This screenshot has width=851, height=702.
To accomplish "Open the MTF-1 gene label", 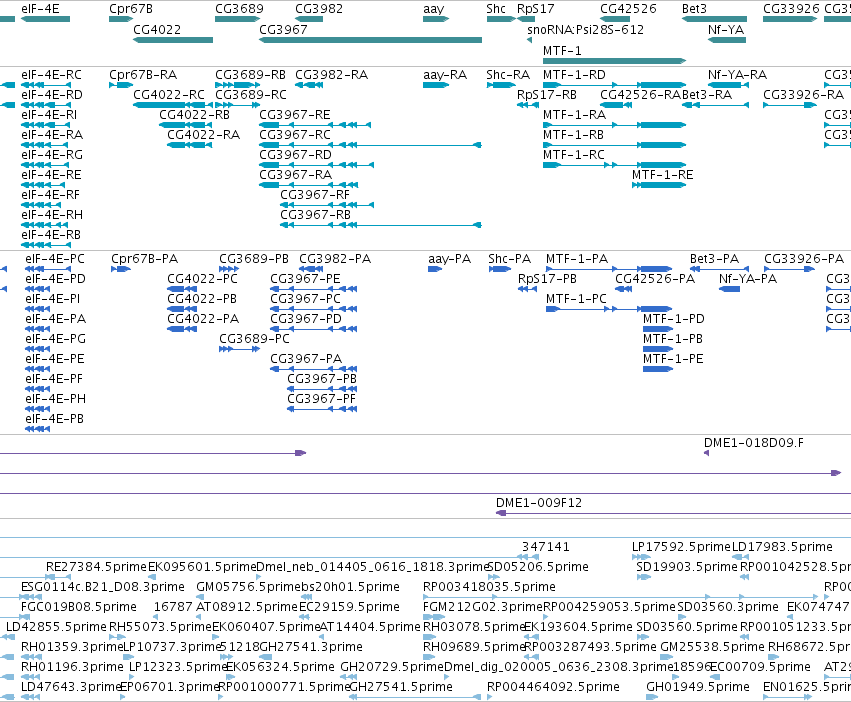I will tap(562, 50).
